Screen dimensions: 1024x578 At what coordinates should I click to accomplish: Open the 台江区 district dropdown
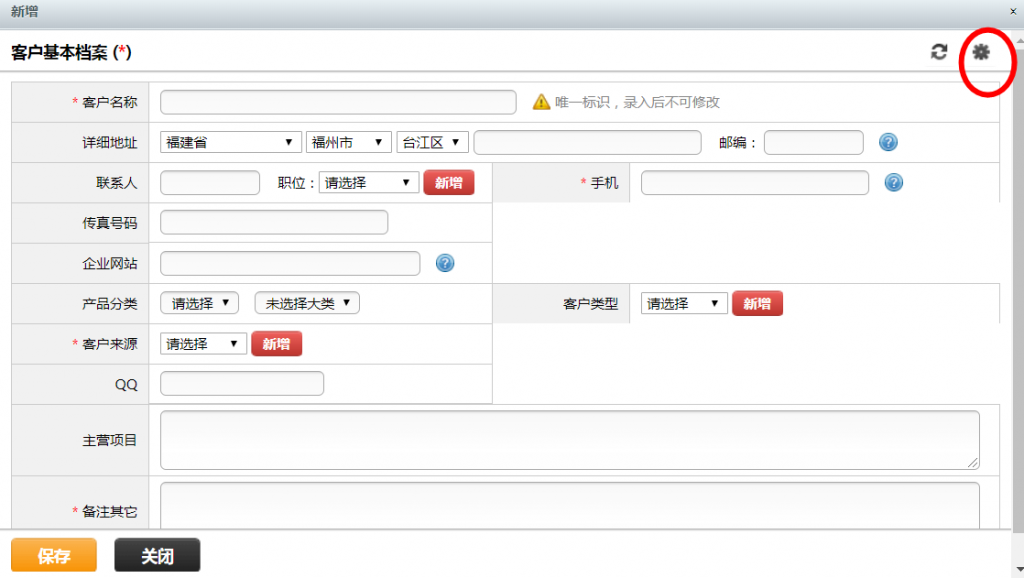432,142
